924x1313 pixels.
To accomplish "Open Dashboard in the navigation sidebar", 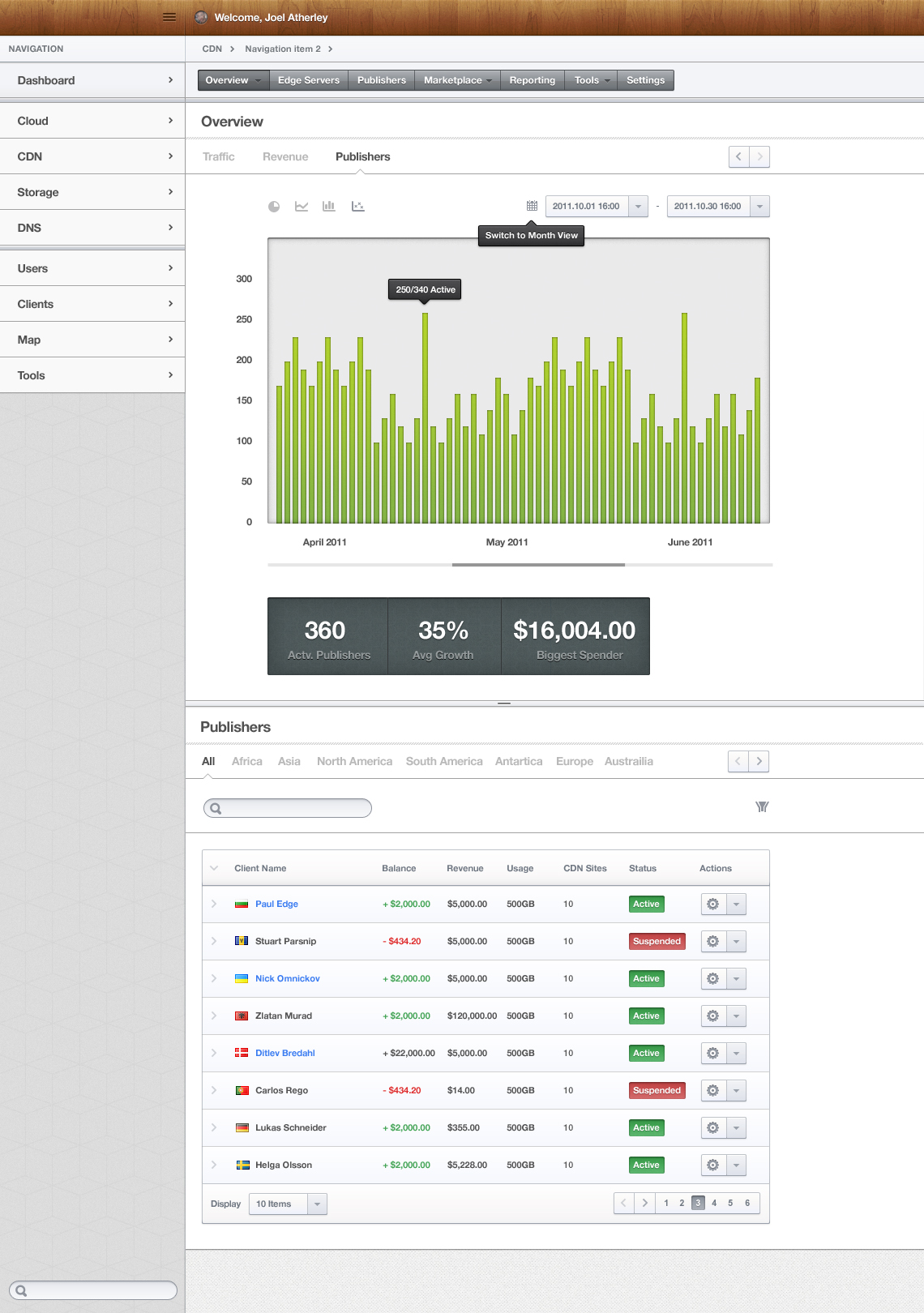I will coord(92,80).
